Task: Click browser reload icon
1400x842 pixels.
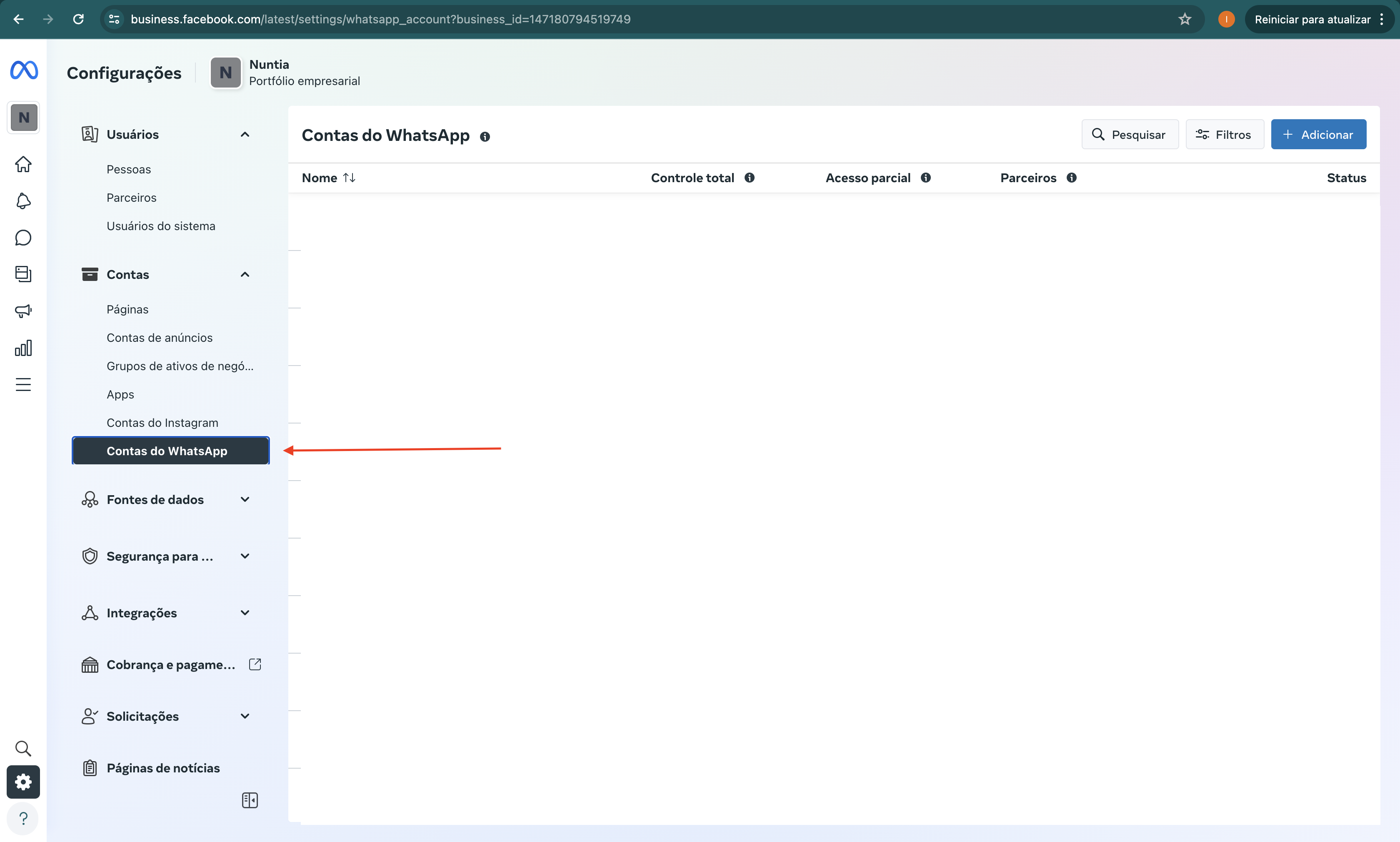Action: (x=78, y=19)
